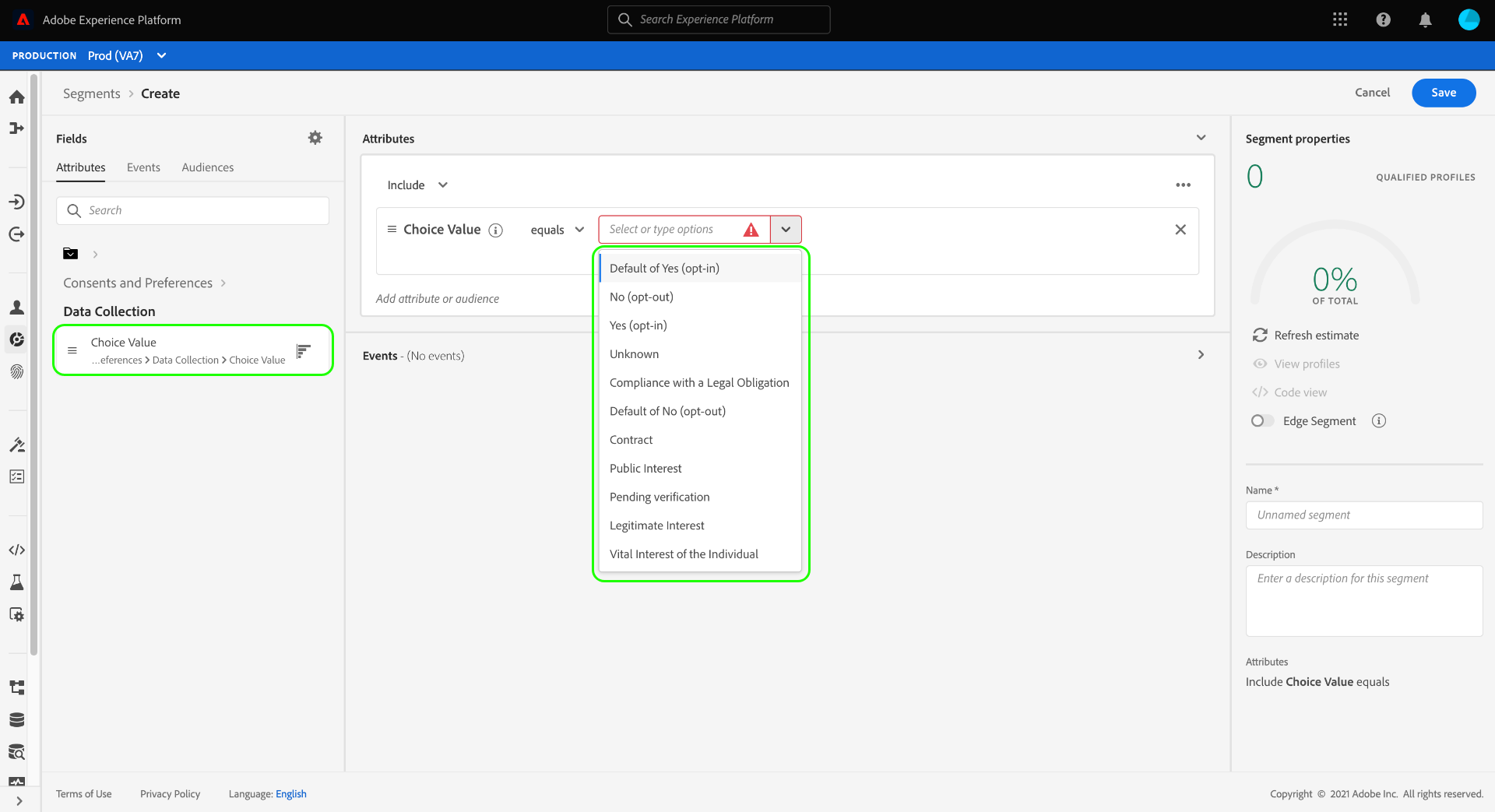Select 'Default of Yes (opt-in)' option
The height and width of the screenshot is (812, 1495).
tap(700, 269)
